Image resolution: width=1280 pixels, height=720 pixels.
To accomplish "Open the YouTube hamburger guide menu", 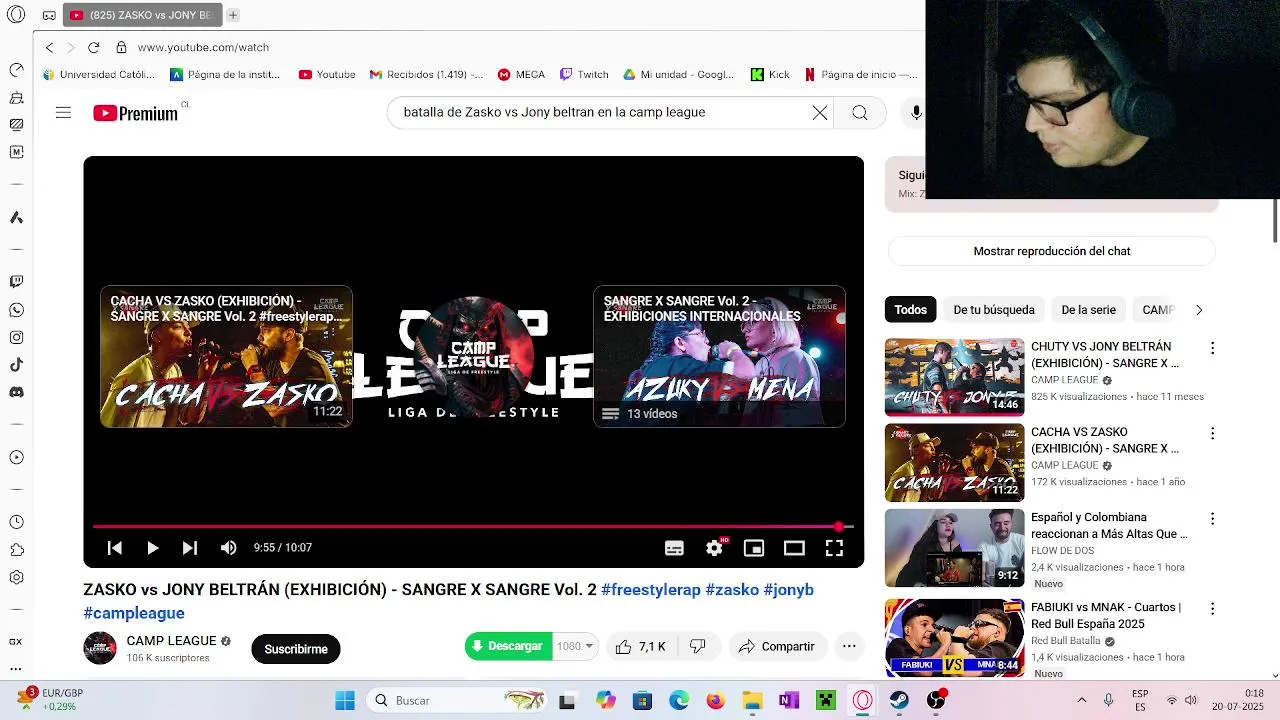I will [x=63, y=113].
